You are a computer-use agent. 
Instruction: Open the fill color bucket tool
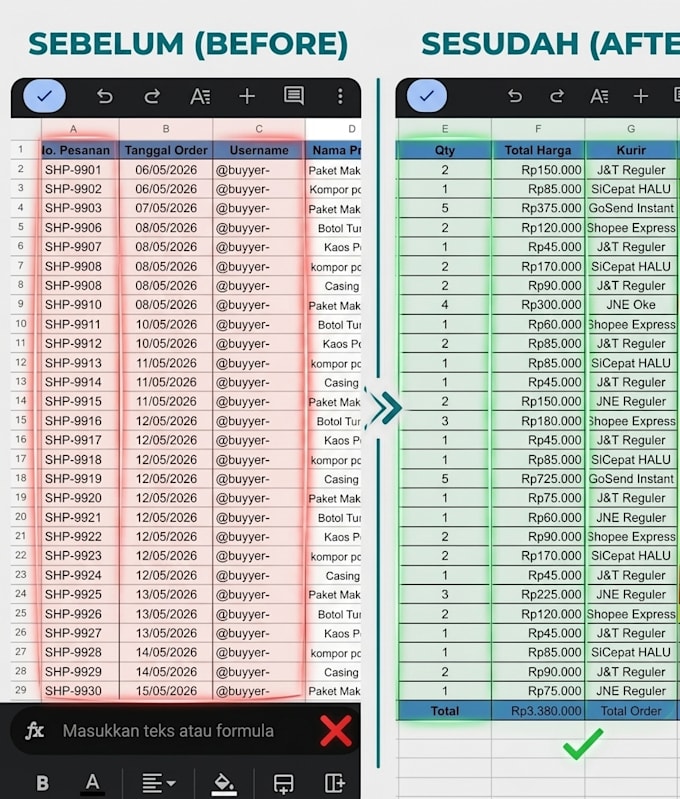point(224,783)
